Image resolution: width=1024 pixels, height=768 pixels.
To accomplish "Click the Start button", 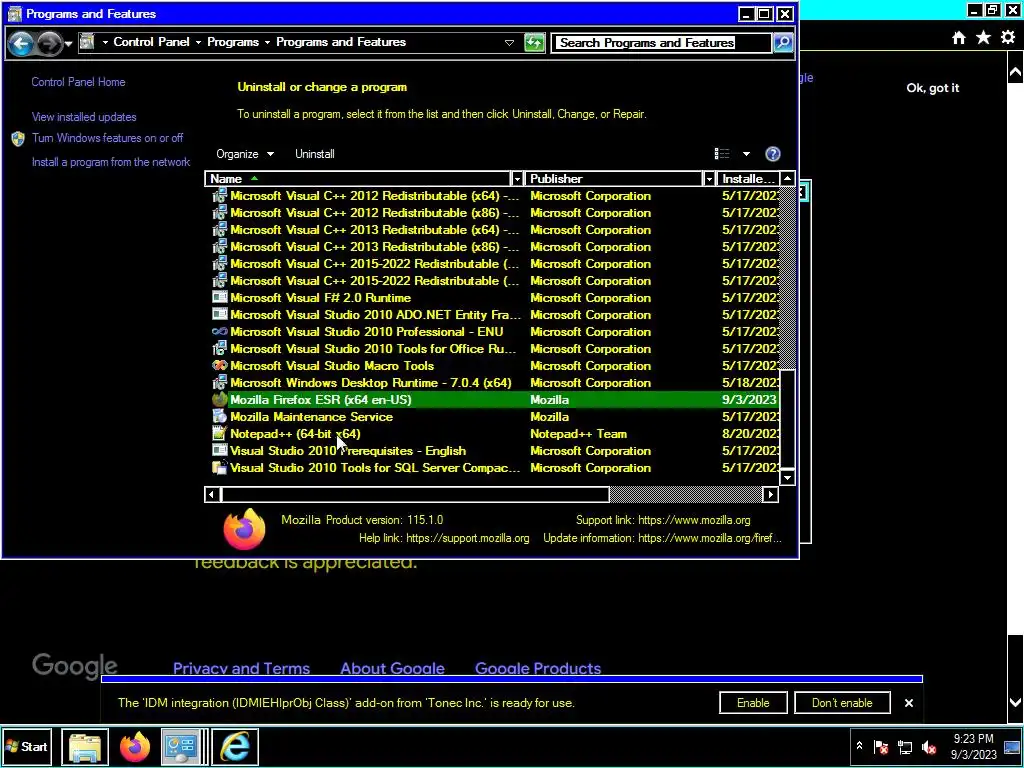I will point(27,746).
